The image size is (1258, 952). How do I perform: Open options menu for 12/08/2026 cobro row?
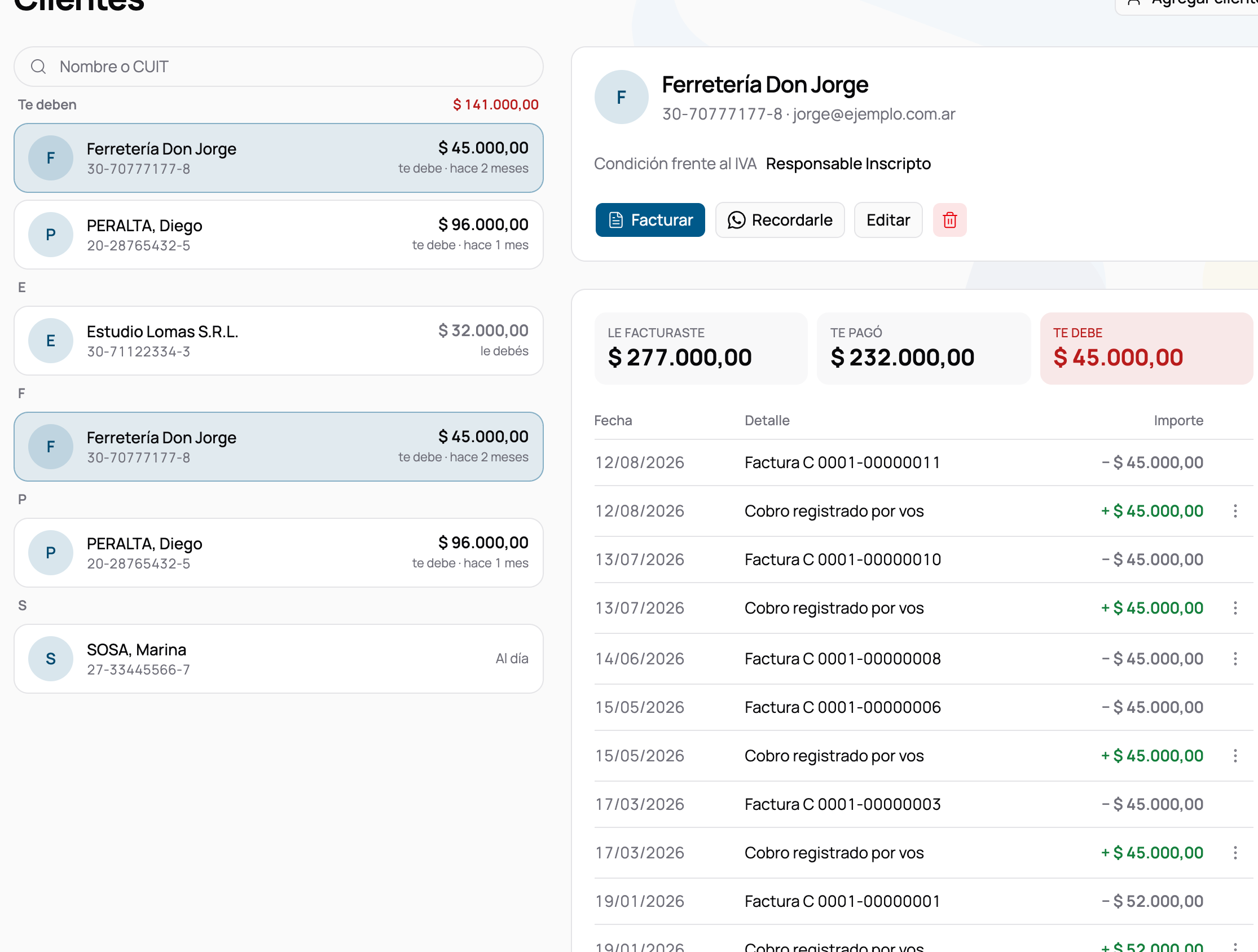coord(1235,511)
